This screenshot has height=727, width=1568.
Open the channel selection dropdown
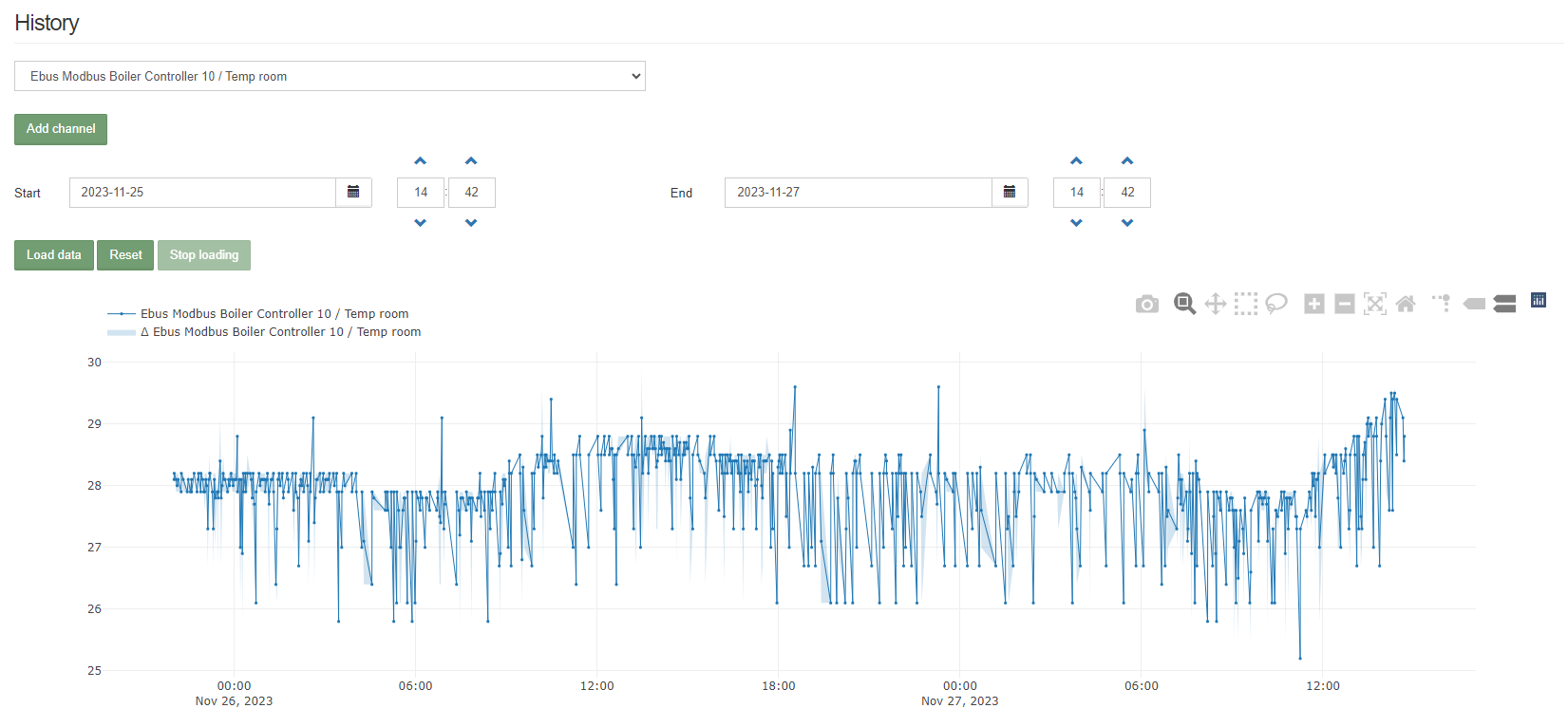pos(330,76)
